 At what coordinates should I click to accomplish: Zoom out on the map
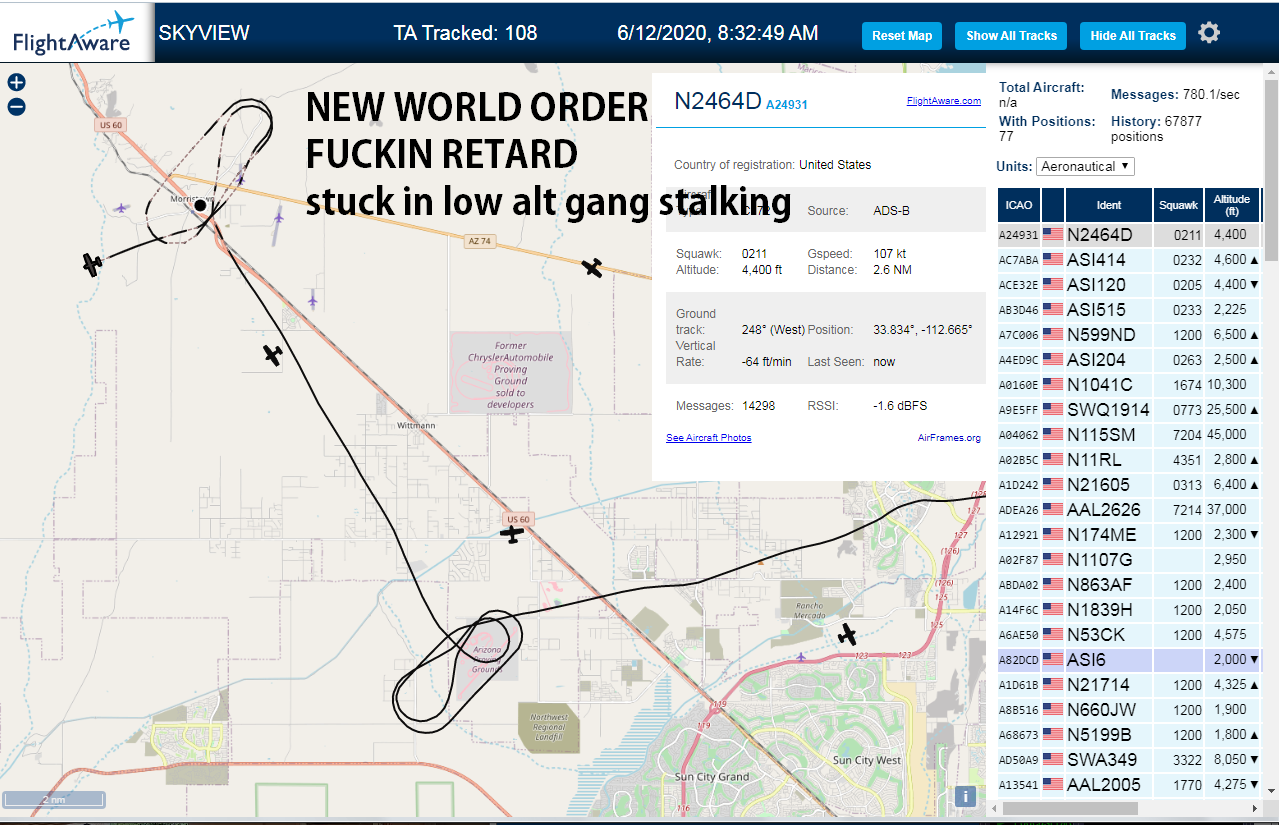click(x=16, y=107)
